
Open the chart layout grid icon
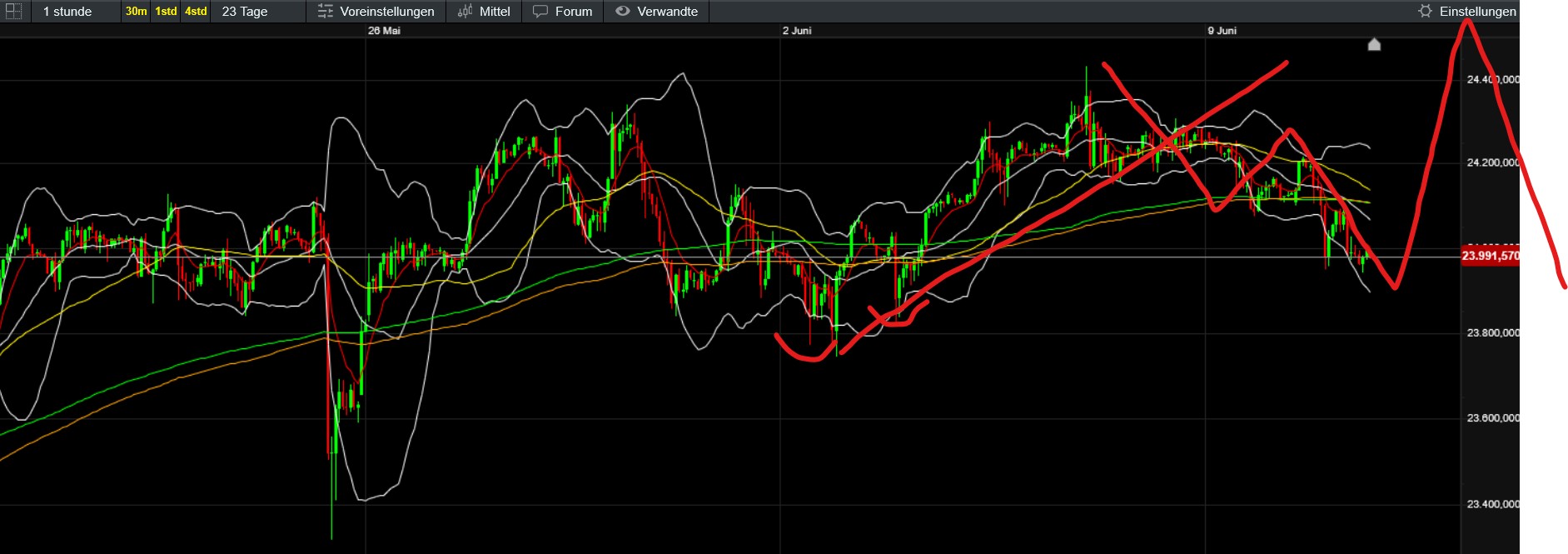(14, 12)
